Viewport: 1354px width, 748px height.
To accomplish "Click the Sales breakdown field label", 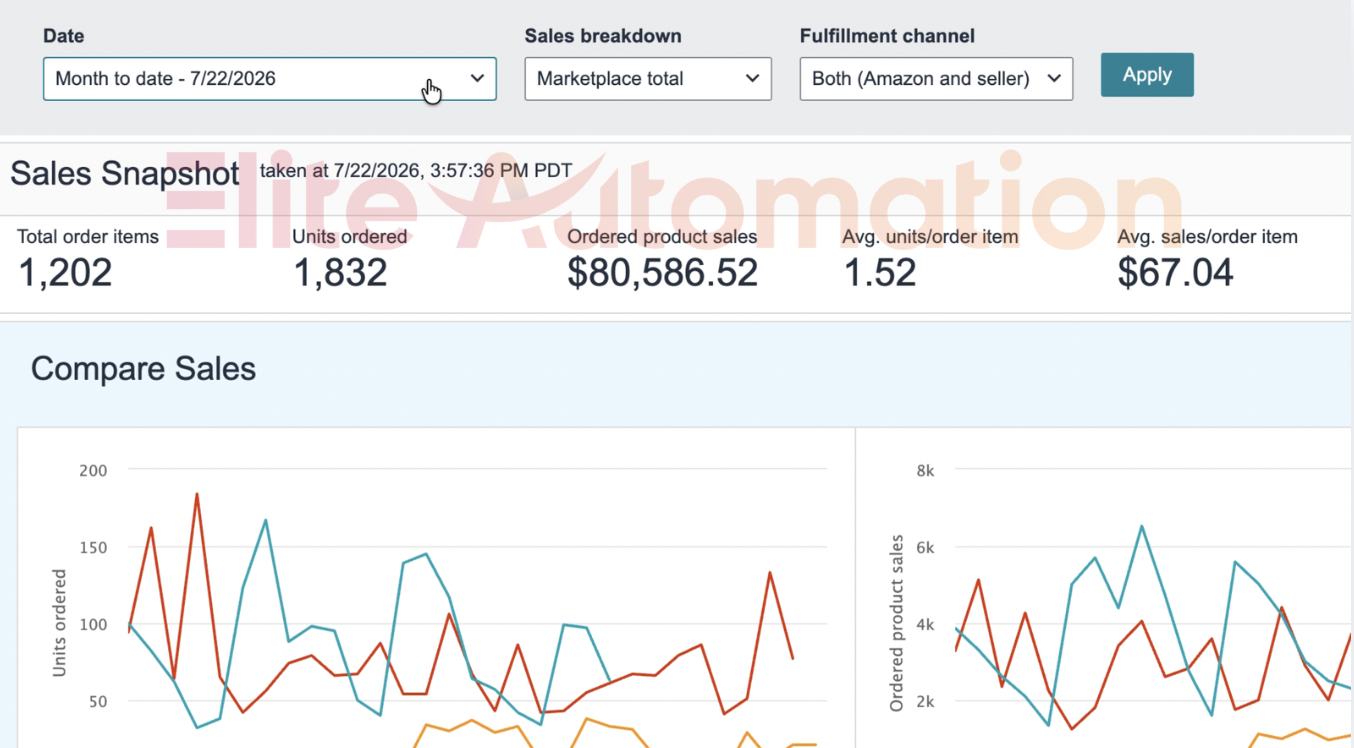I will (x=603, y=36).
